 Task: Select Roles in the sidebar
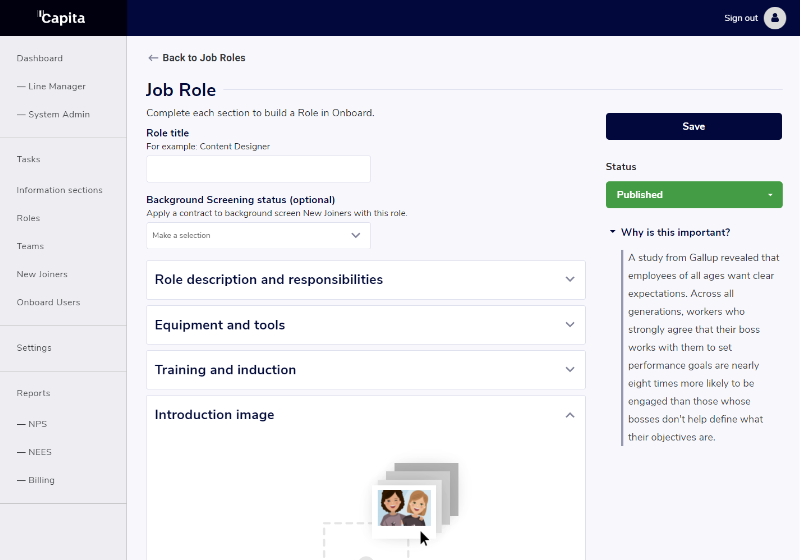tap(28, 218)
